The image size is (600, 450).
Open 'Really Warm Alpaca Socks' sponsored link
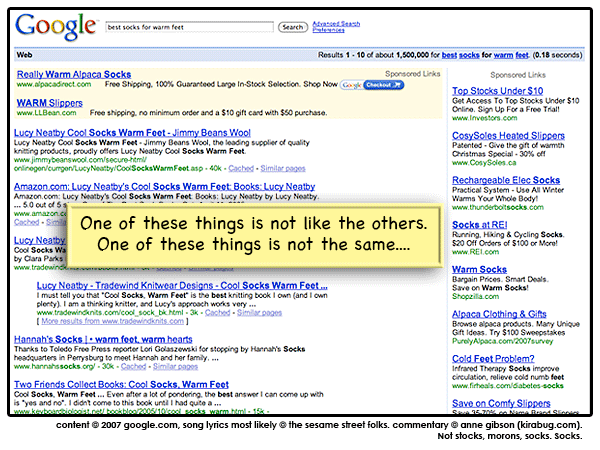74,74
